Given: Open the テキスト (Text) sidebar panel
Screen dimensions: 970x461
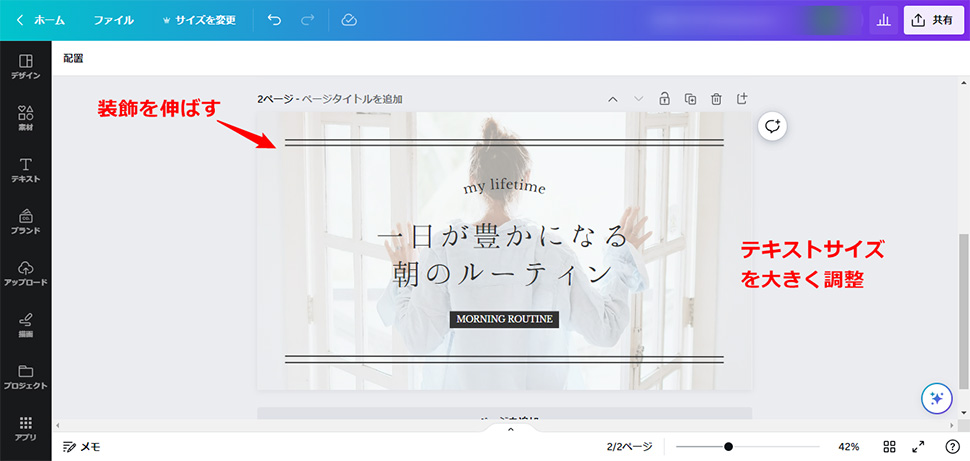Looking at the screenshot, I should coord(25,170).
